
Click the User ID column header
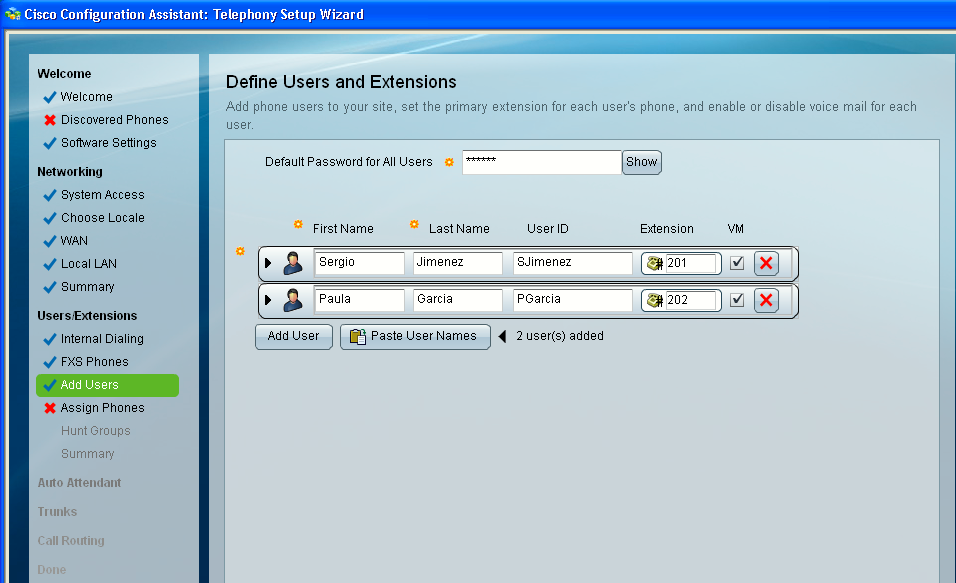pos(548,229)
